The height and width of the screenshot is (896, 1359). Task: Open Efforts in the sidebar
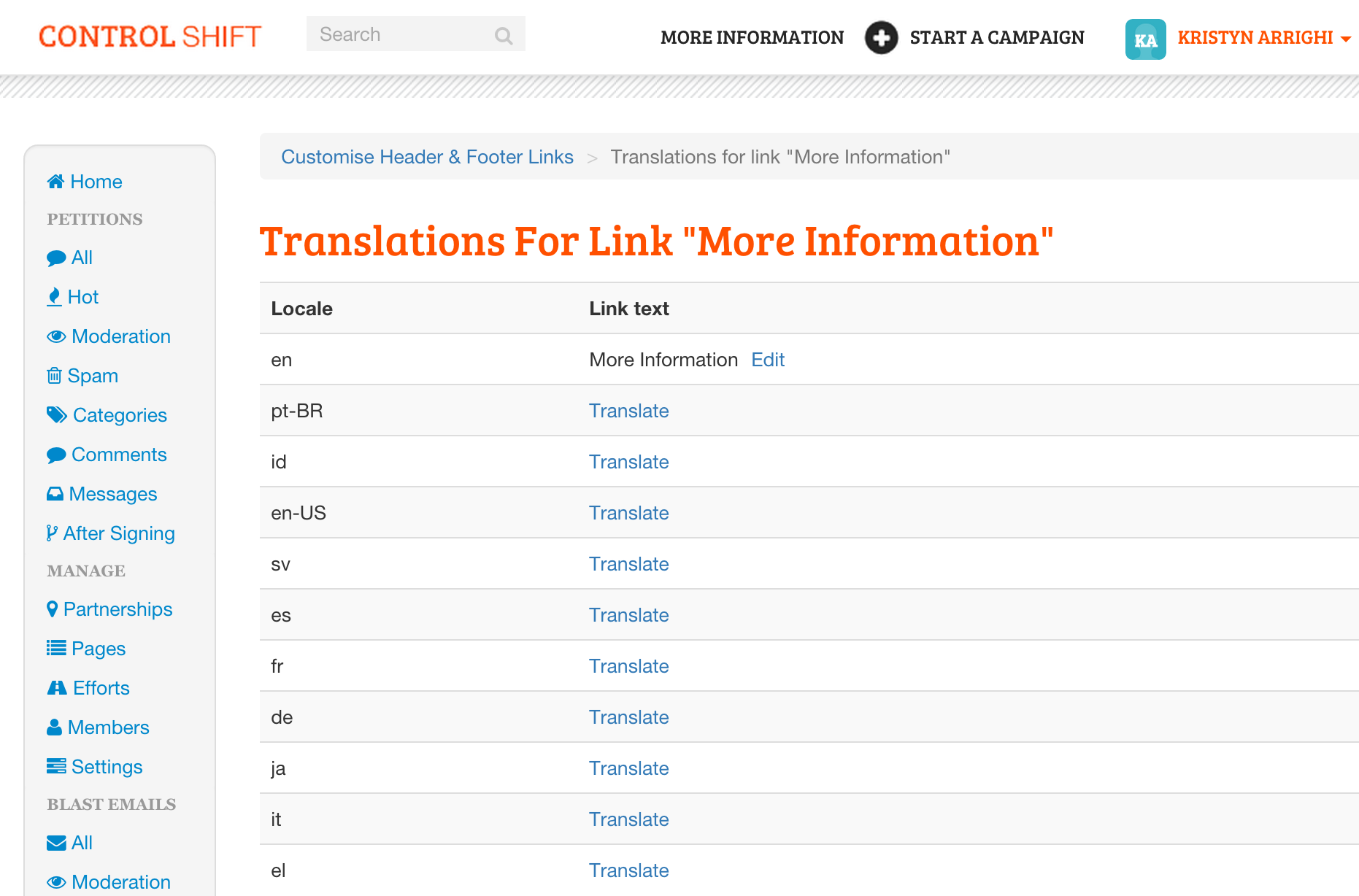click(x=101, y=688)
